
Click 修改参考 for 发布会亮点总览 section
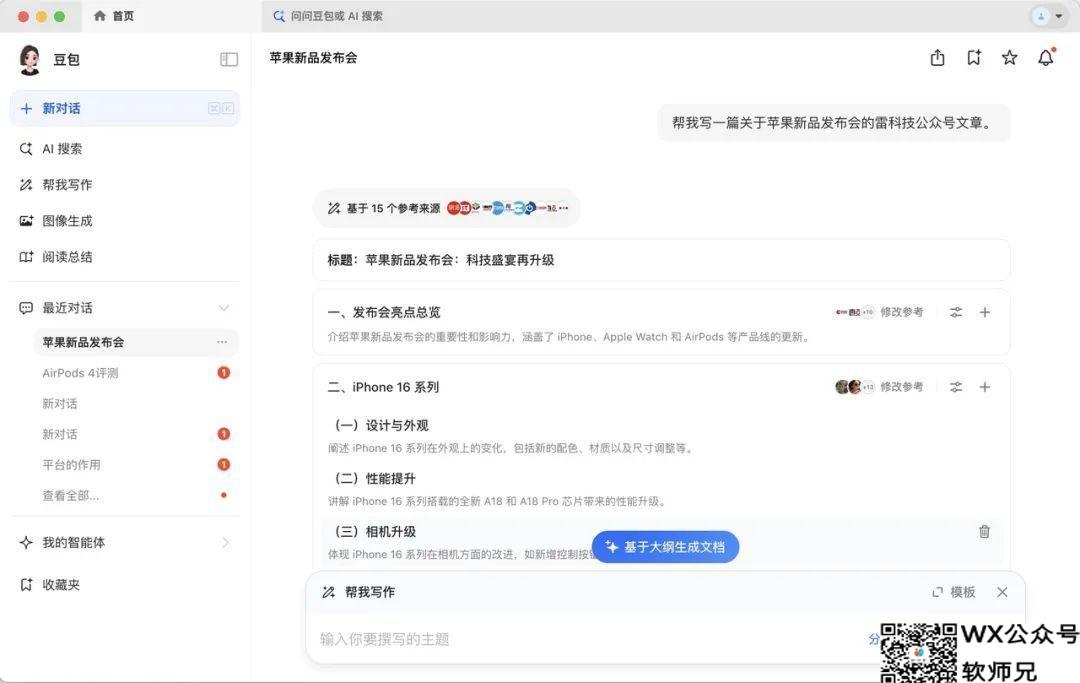click(901, 312)
